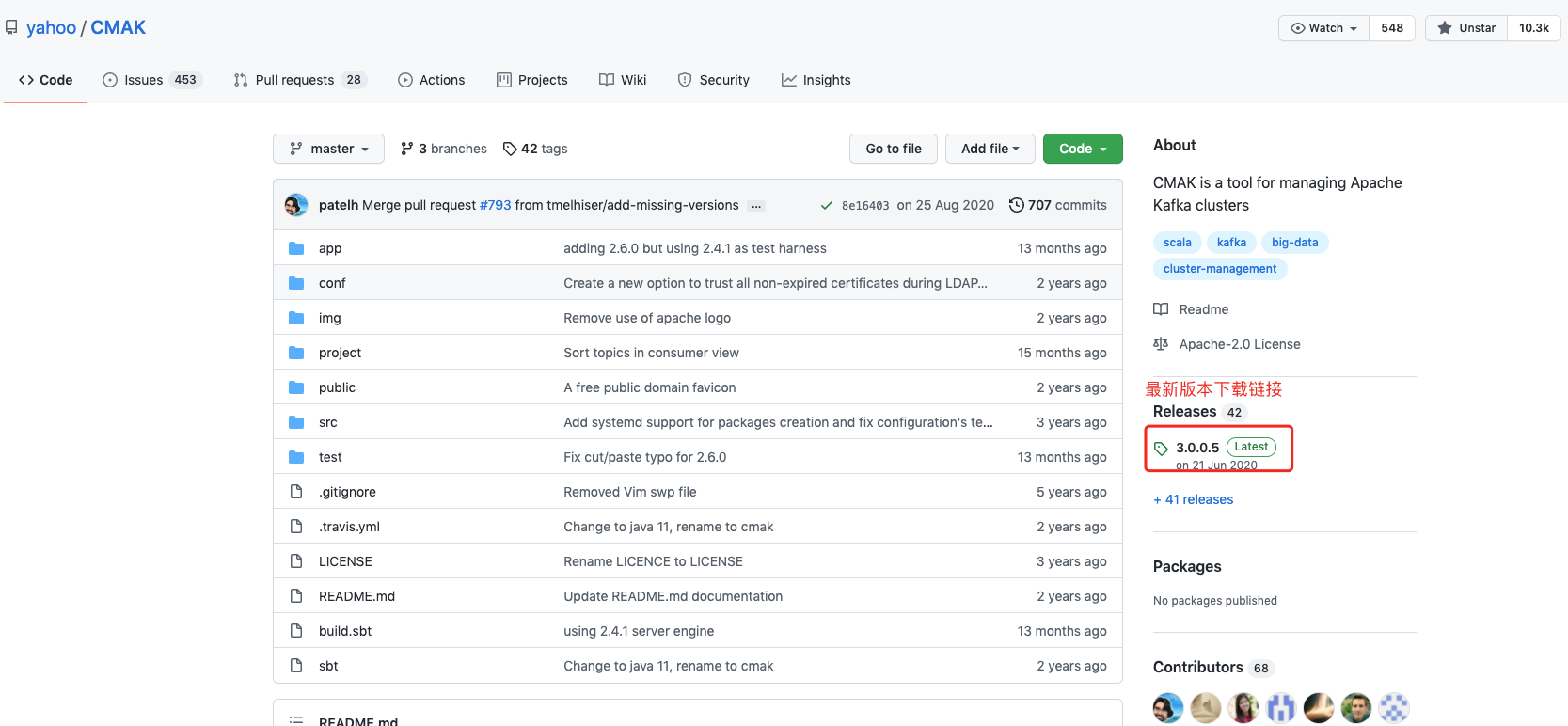Open 'Sort topics in consumer view' commit

point(651,353)
